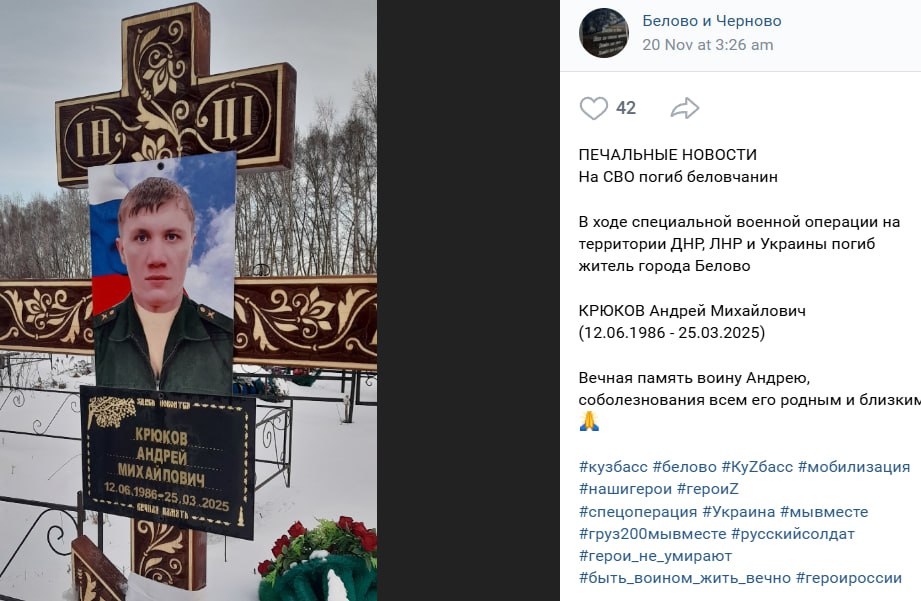Open the #кузбасс hashtag
This screenshot has height=601, width=921.
(613, 467)
